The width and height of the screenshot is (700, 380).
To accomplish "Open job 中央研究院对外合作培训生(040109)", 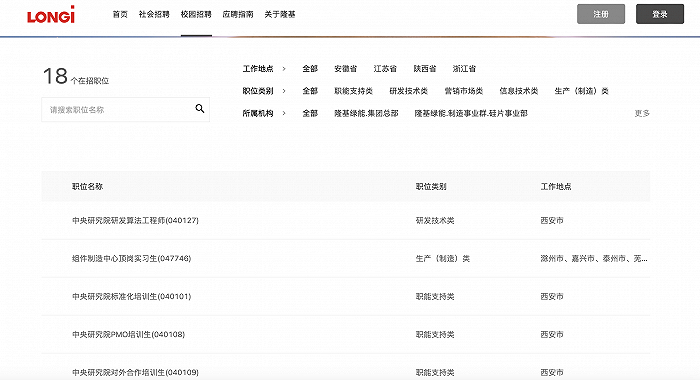I will [135, 372].
